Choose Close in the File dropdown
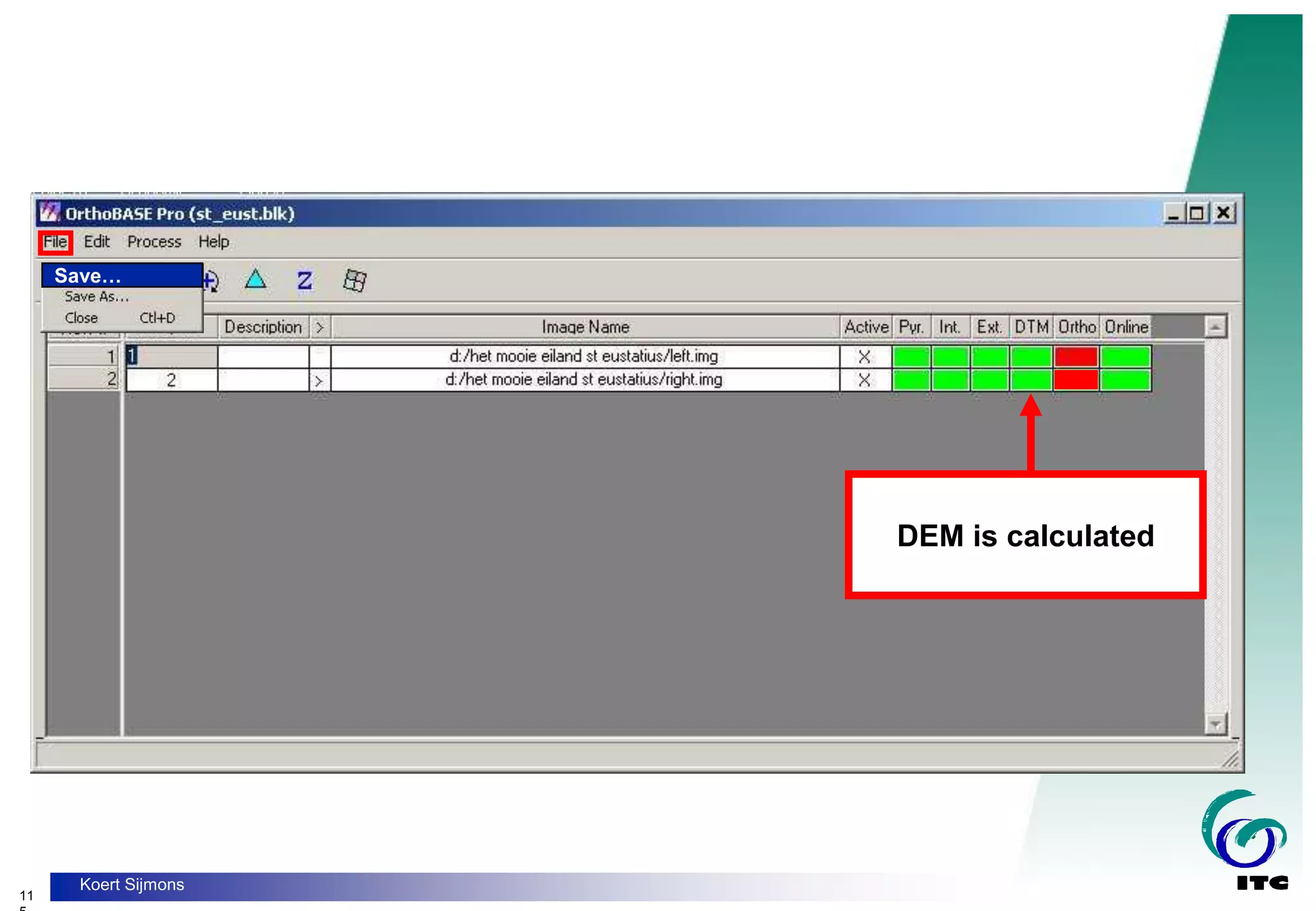Image resolution: width=1316 pixels, height=911 pixels. (122, 317)
